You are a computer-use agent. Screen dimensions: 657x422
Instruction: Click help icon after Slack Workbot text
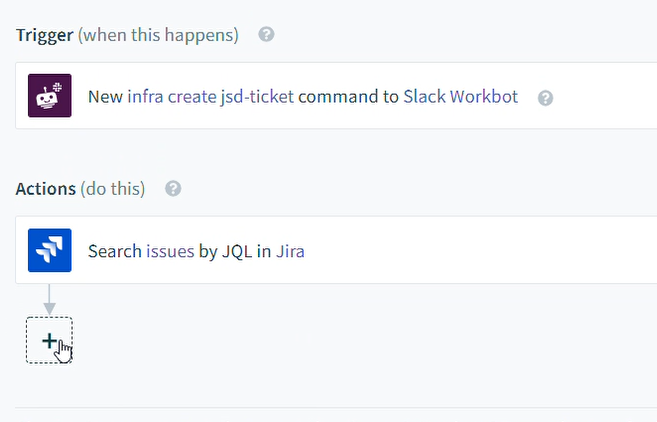pyautogui.click(x=545, y=98)
